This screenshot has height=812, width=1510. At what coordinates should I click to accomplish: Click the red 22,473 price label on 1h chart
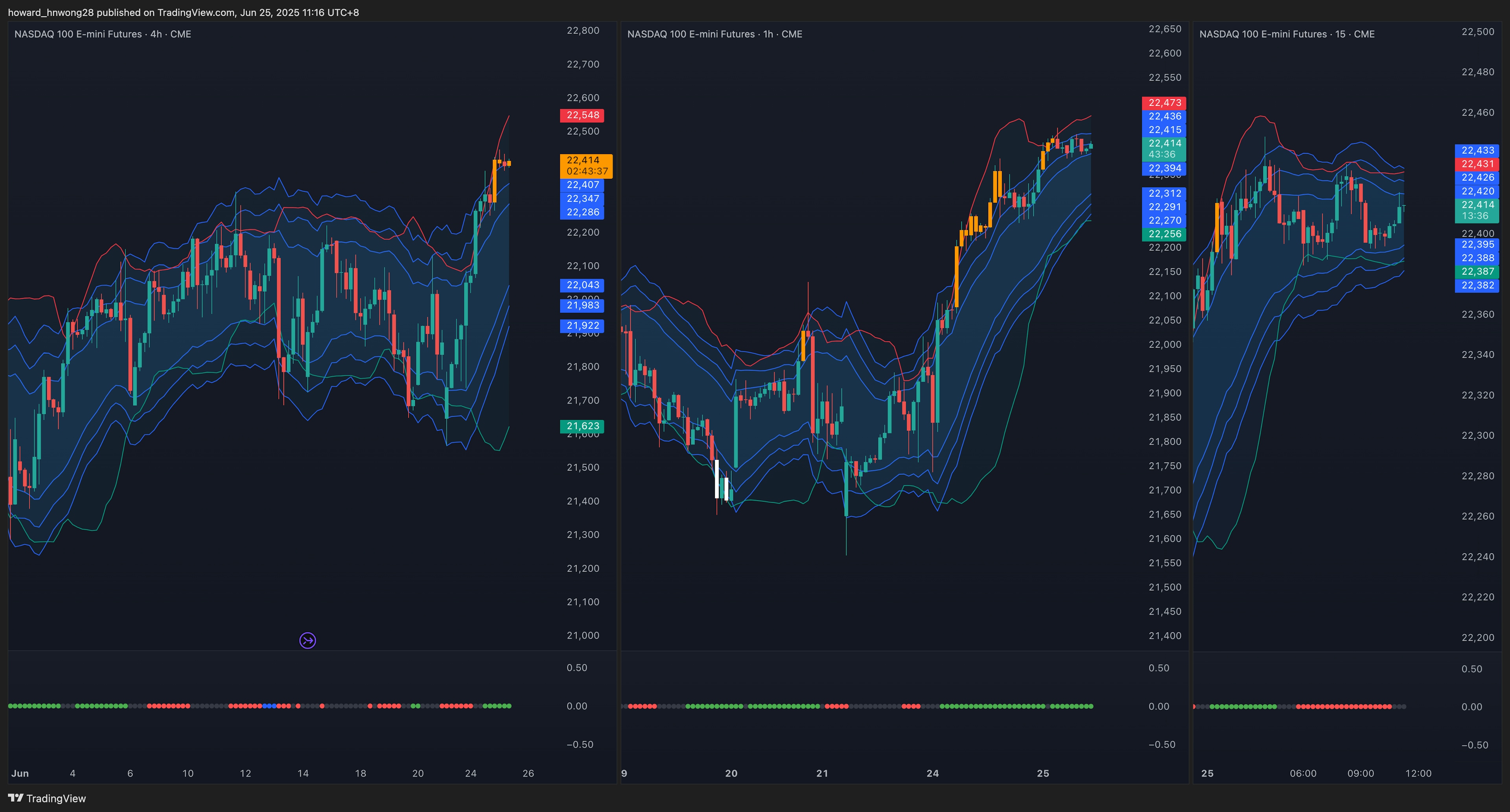pos(1164,103)
